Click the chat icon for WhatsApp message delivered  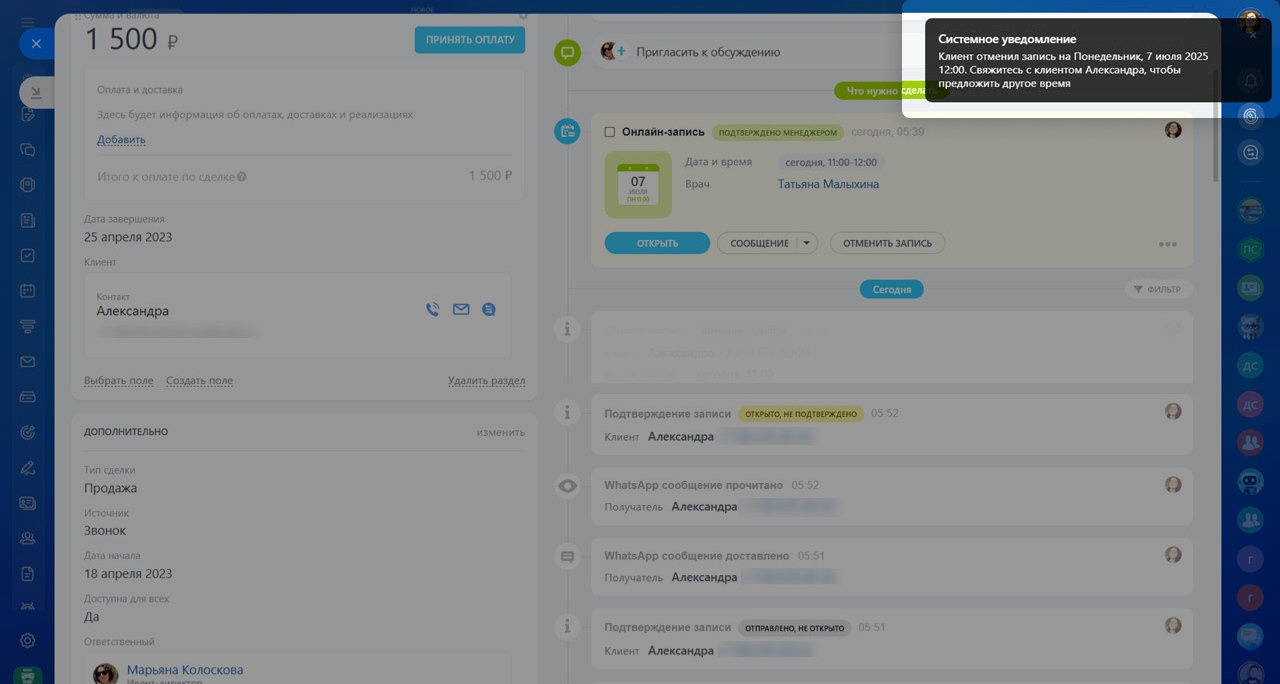pos(567,557)
